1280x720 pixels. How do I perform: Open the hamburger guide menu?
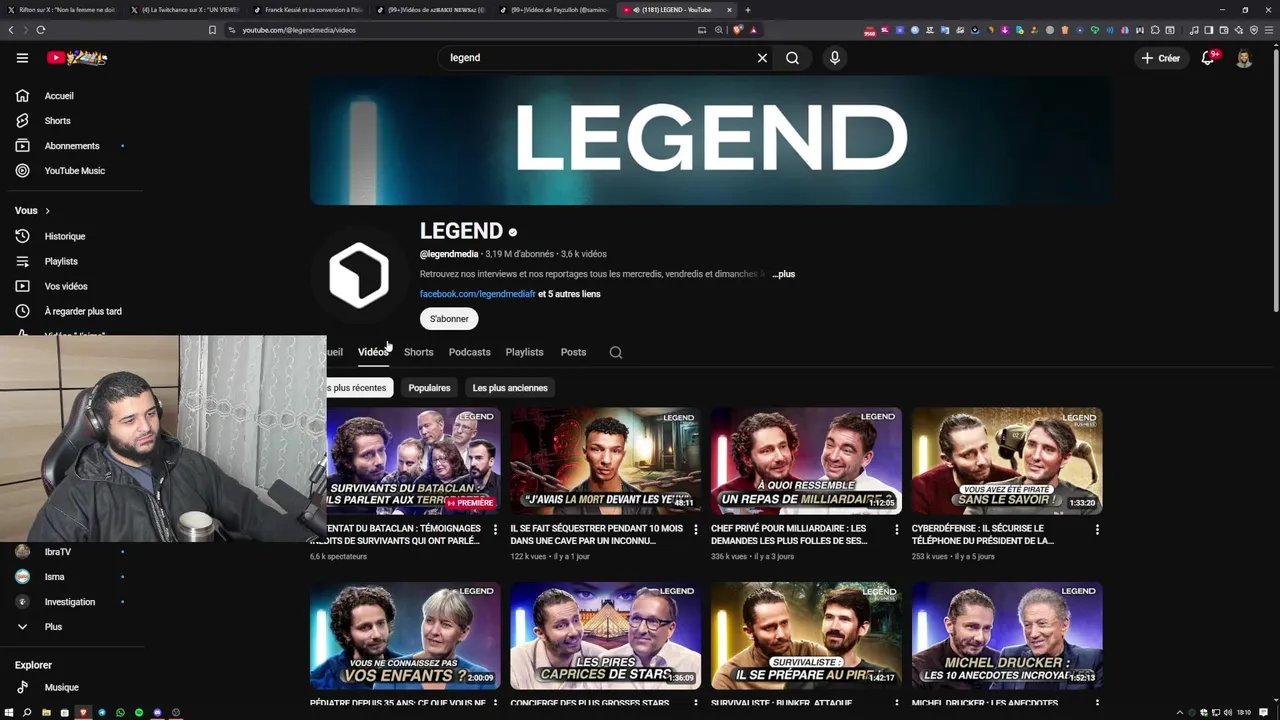click(22, 58)
